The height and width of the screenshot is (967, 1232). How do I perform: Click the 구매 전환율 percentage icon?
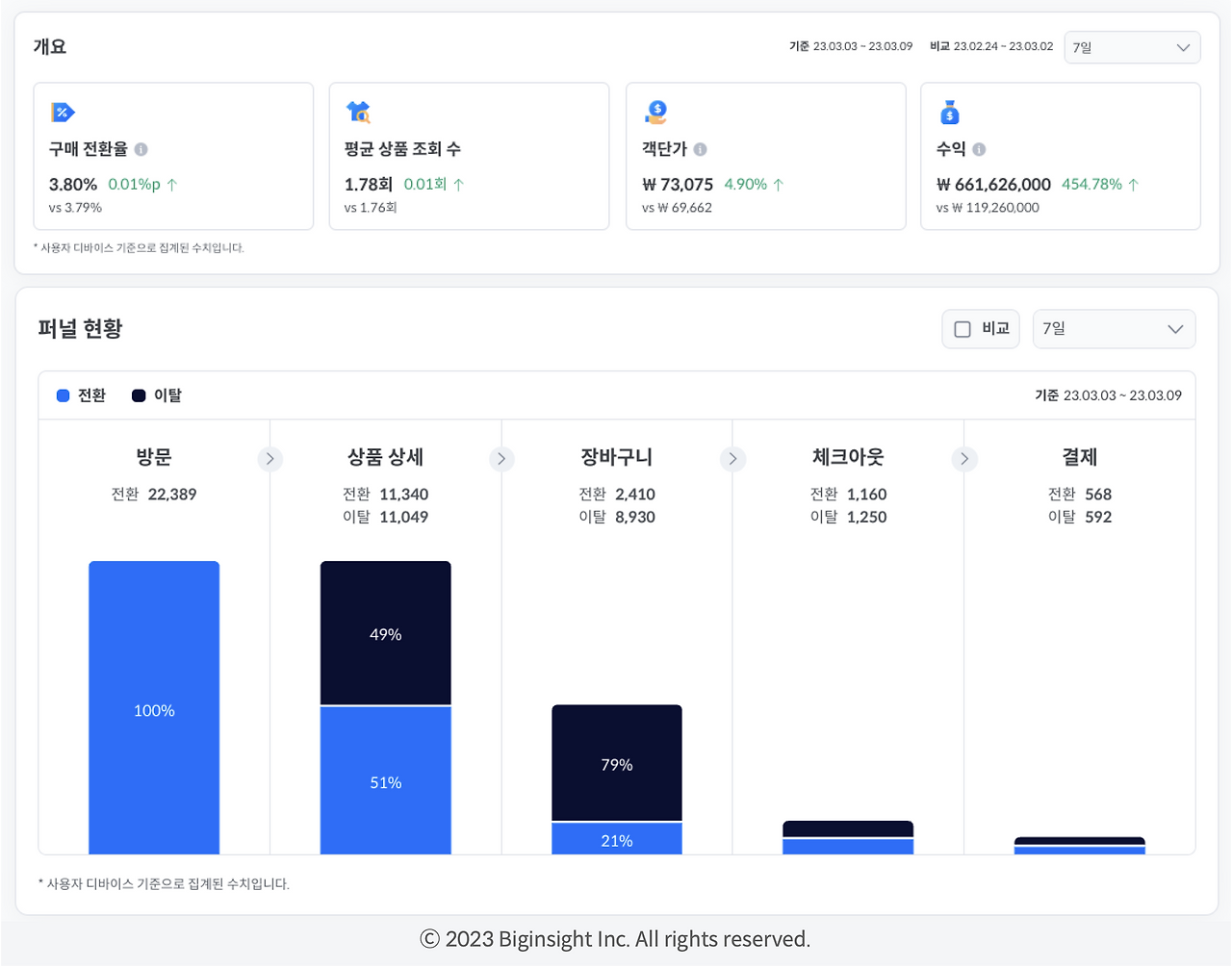coord(63,113)
